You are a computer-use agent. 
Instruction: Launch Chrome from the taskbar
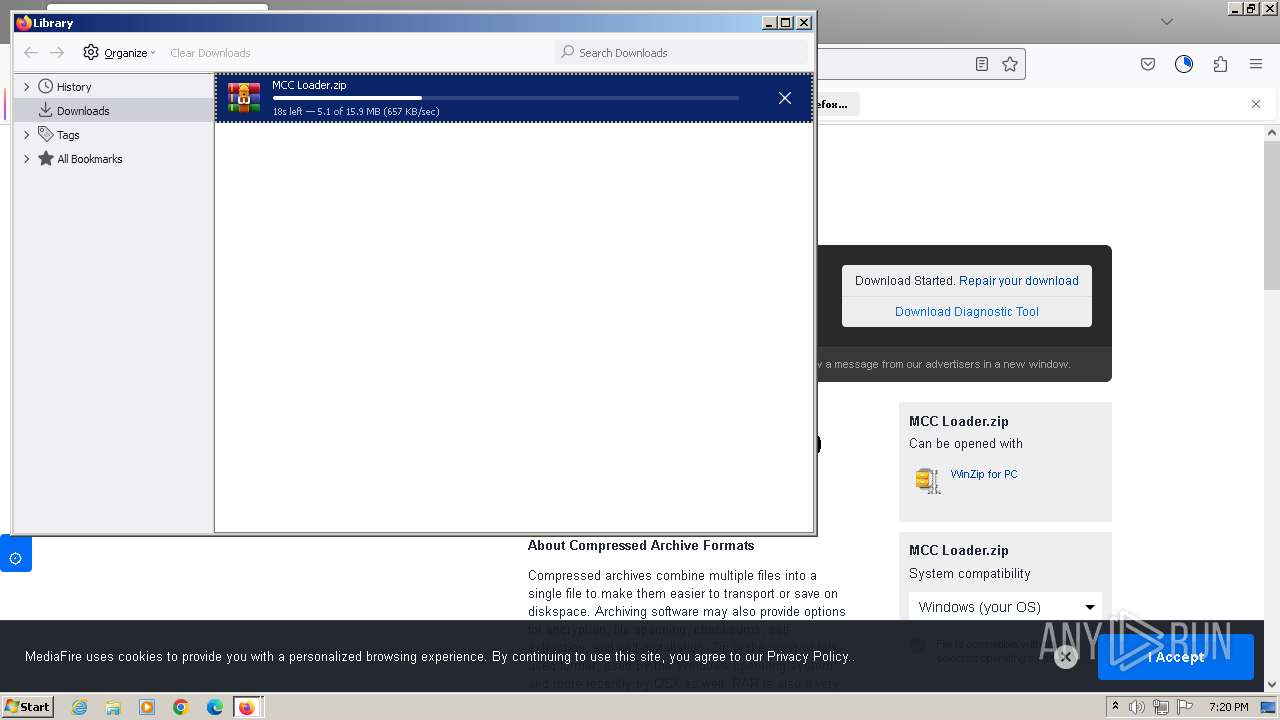pos(181,707)
